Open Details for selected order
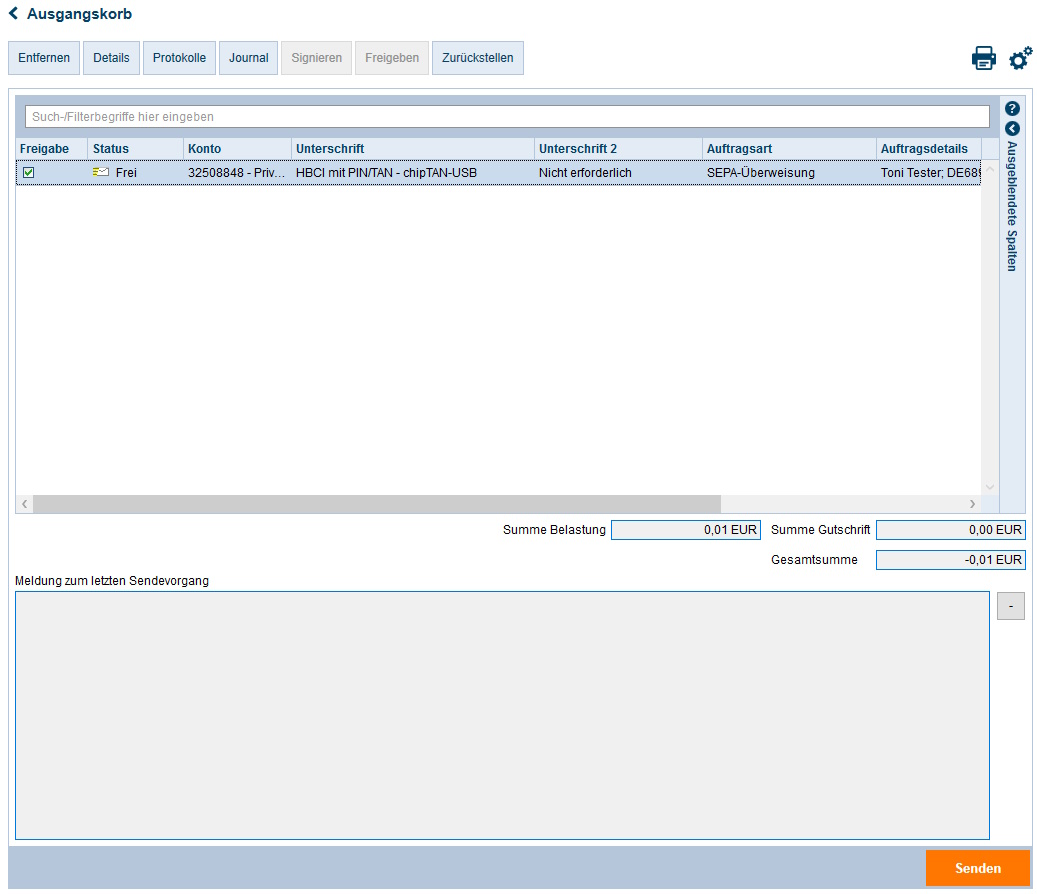 111,58
